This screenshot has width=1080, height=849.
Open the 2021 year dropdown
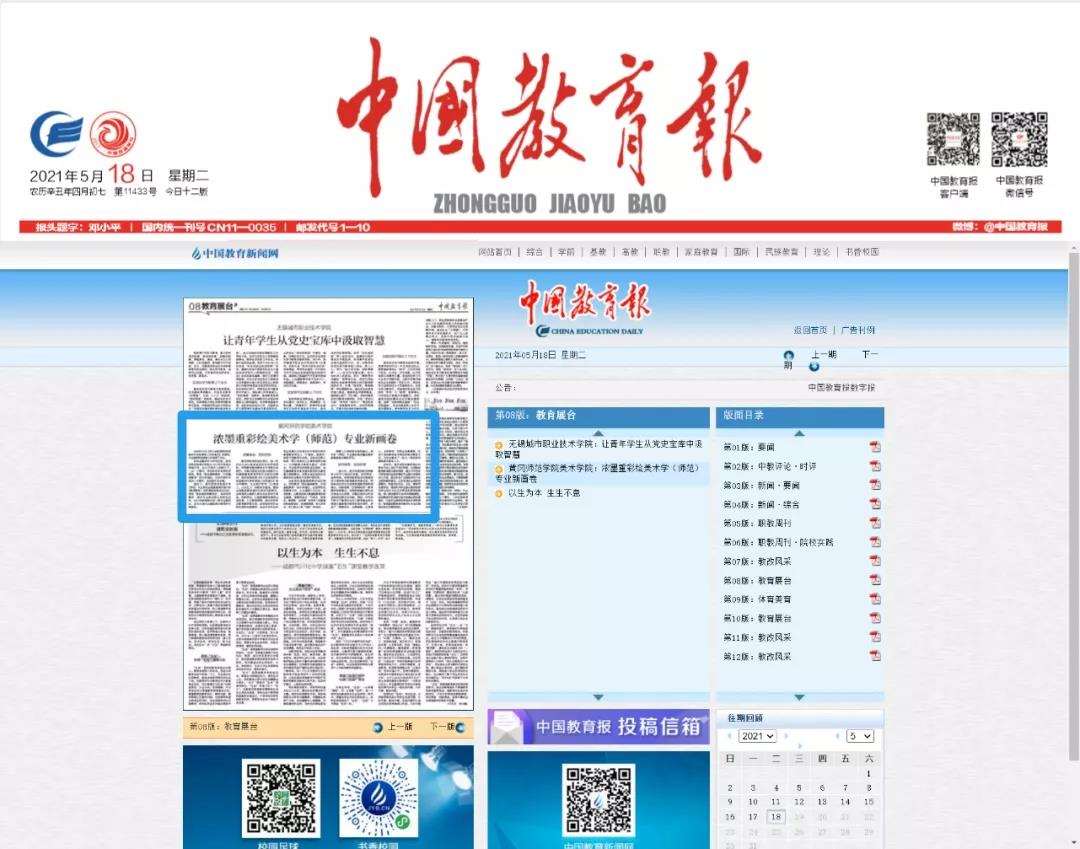click(x=757, y=736)
